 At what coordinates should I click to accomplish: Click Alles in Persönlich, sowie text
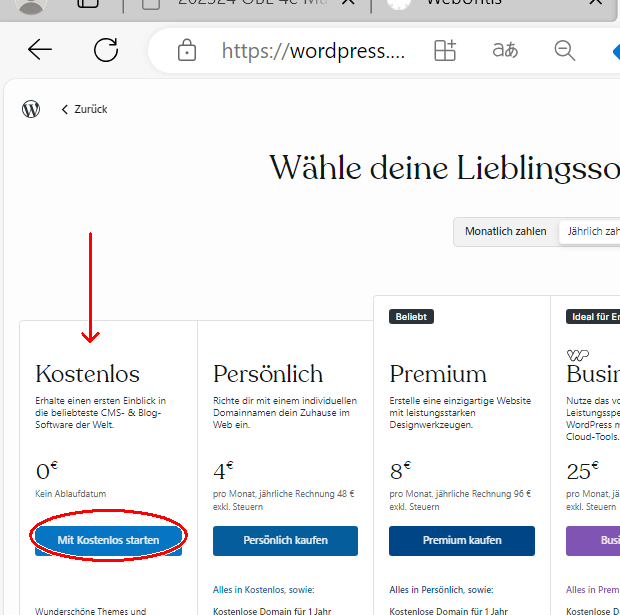(441, 590)
